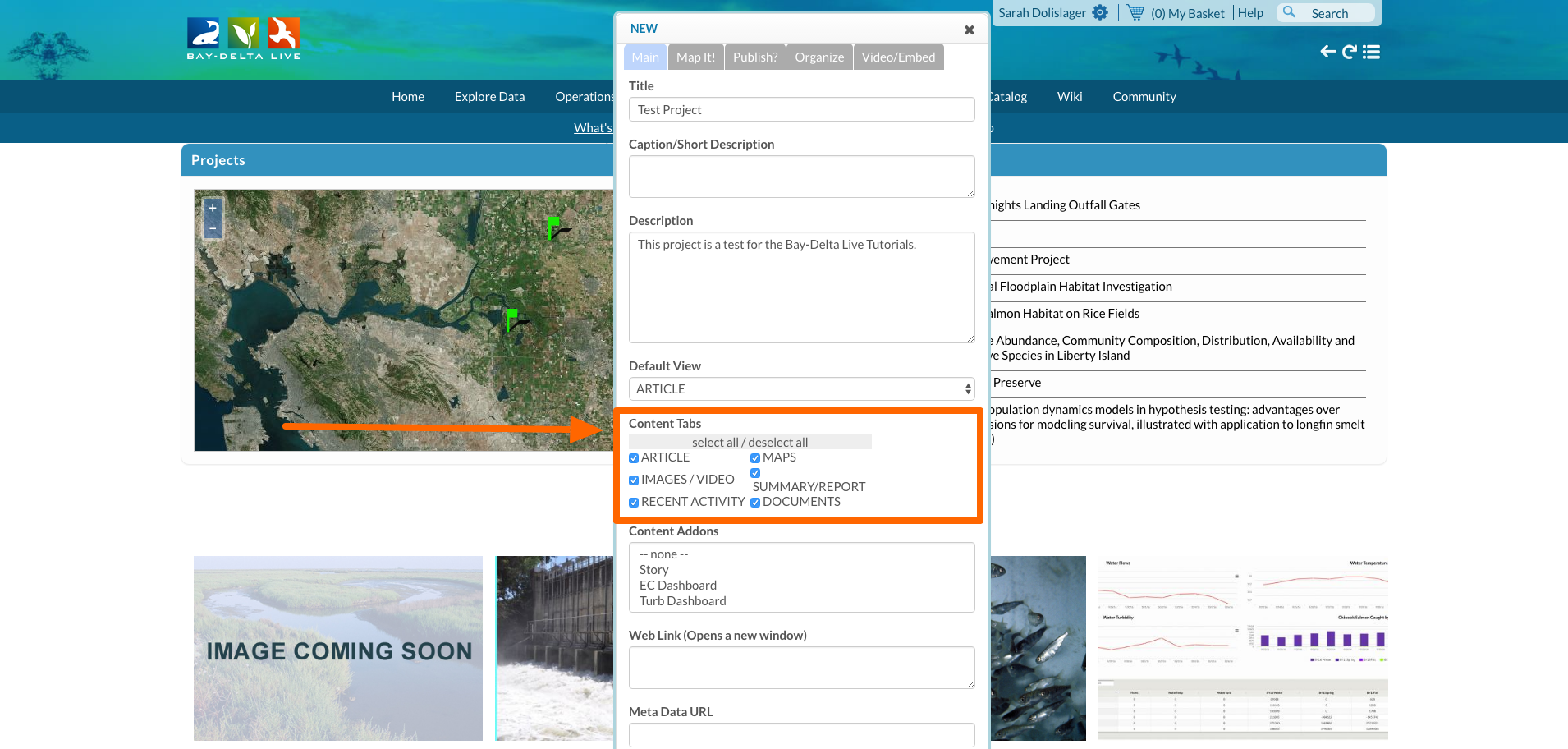
Task: Choose Turb Dashboard in Content Addons
Action: 683,601
